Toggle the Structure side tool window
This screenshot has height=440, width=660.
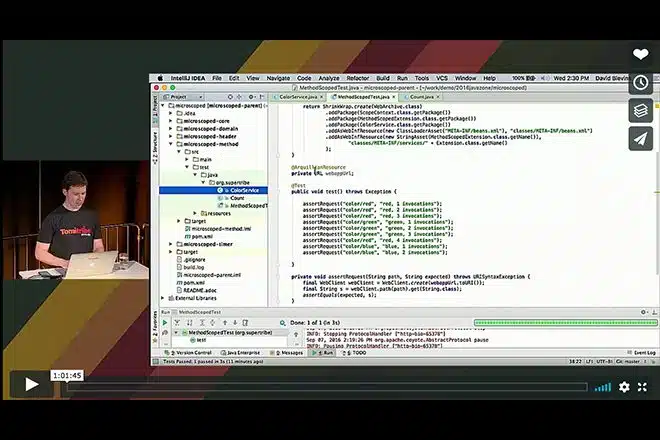155,147
